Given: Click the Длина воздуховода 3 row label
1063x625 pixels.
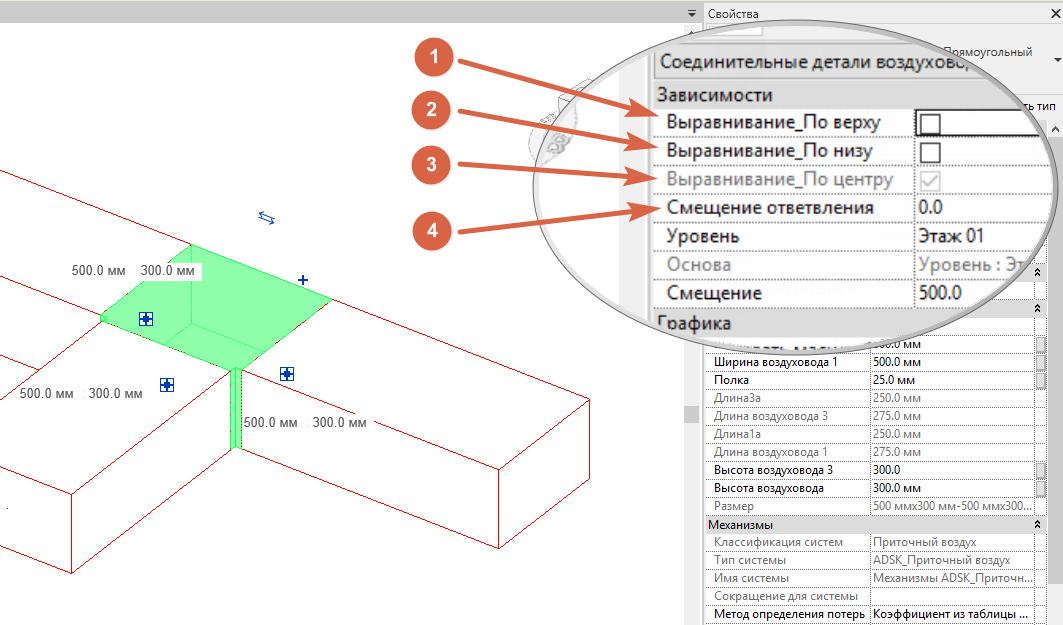Looking at the screenshot, I should point(771,416).
